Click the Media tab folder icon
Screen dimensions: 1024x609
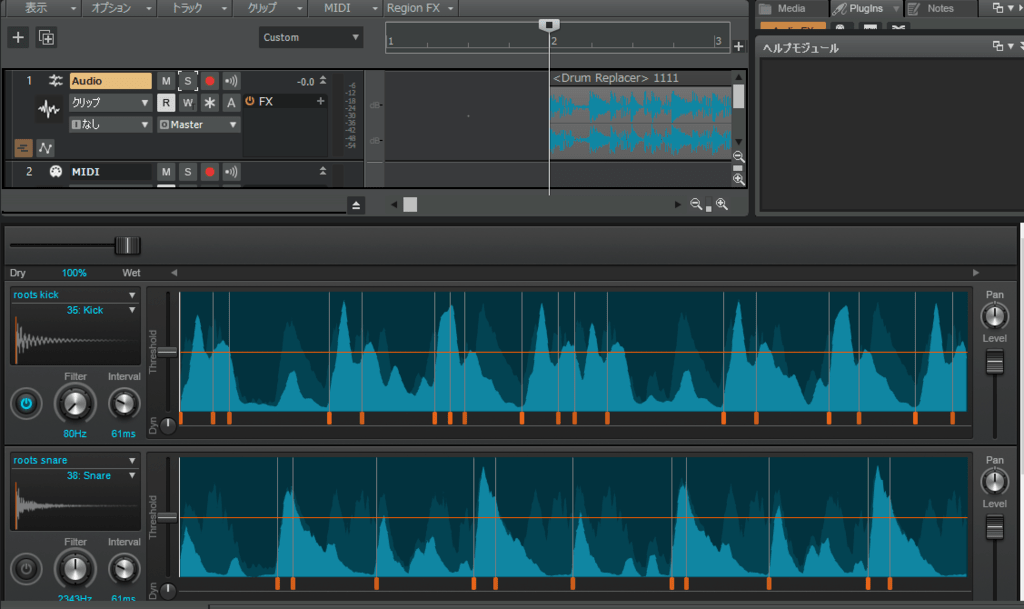[x=766, y=8]
